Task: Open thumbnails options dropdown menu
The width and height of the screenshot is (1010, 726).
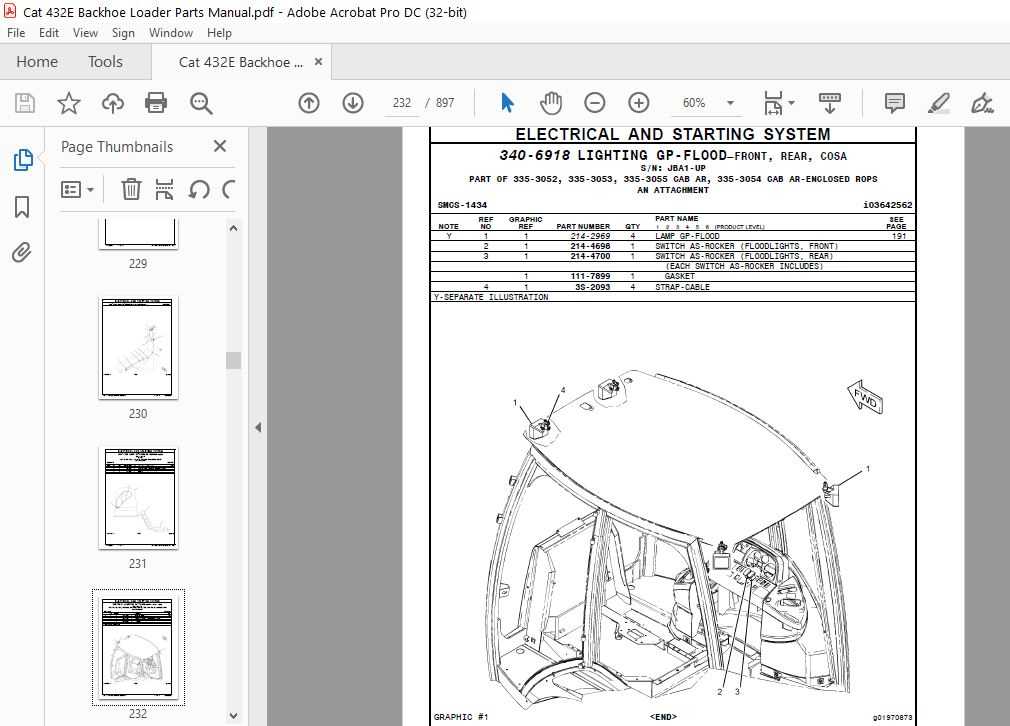Action: 77,189
